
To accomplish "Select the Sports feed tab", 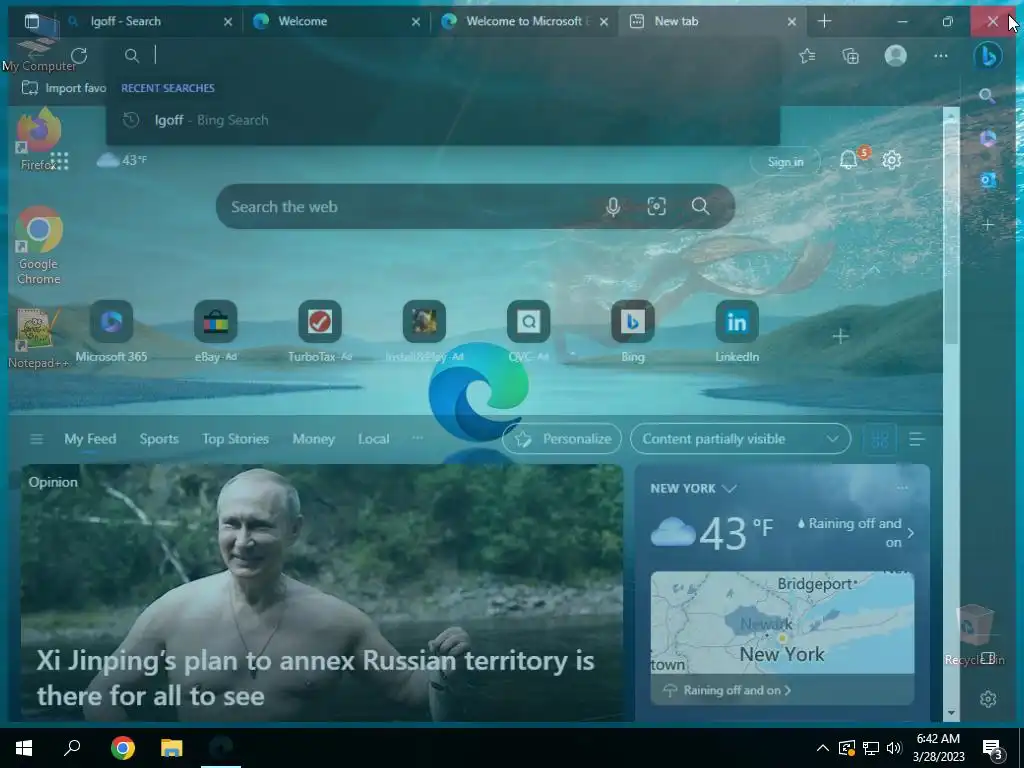I will click(x=159, y=439).
